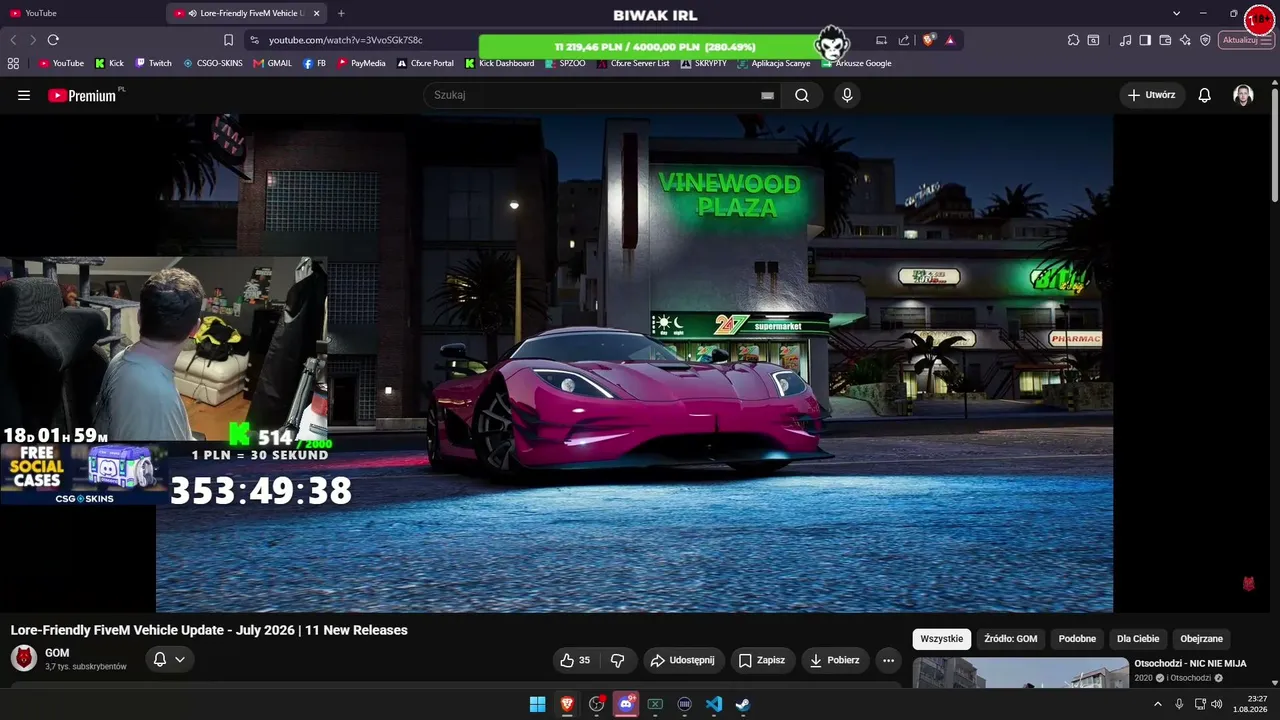Close the Lore-Friendly FiveM Vehicle tab
Image resolution: width=1280 pixels, height=720 pixels.
click(317, 13)
